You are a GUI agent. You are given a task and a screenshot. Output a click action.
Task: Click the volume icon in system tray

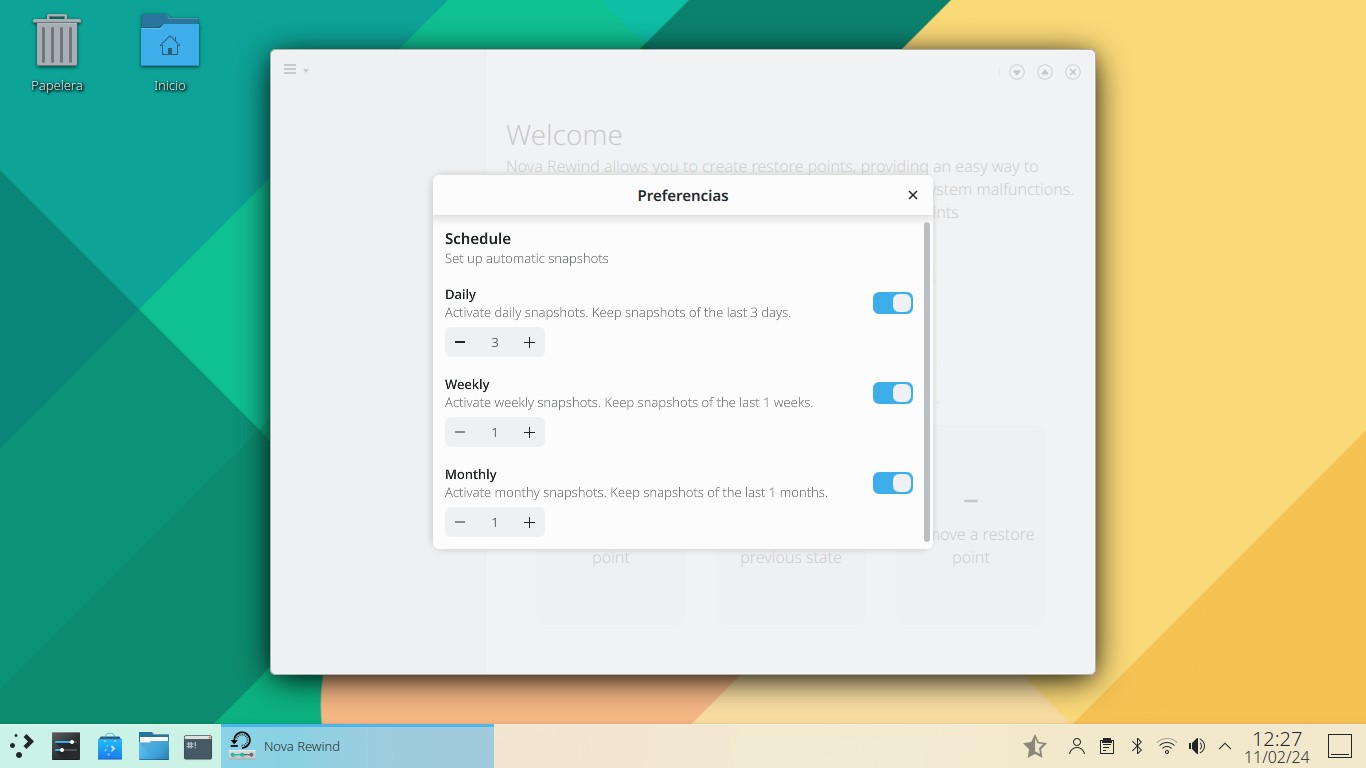(1196, 745)
